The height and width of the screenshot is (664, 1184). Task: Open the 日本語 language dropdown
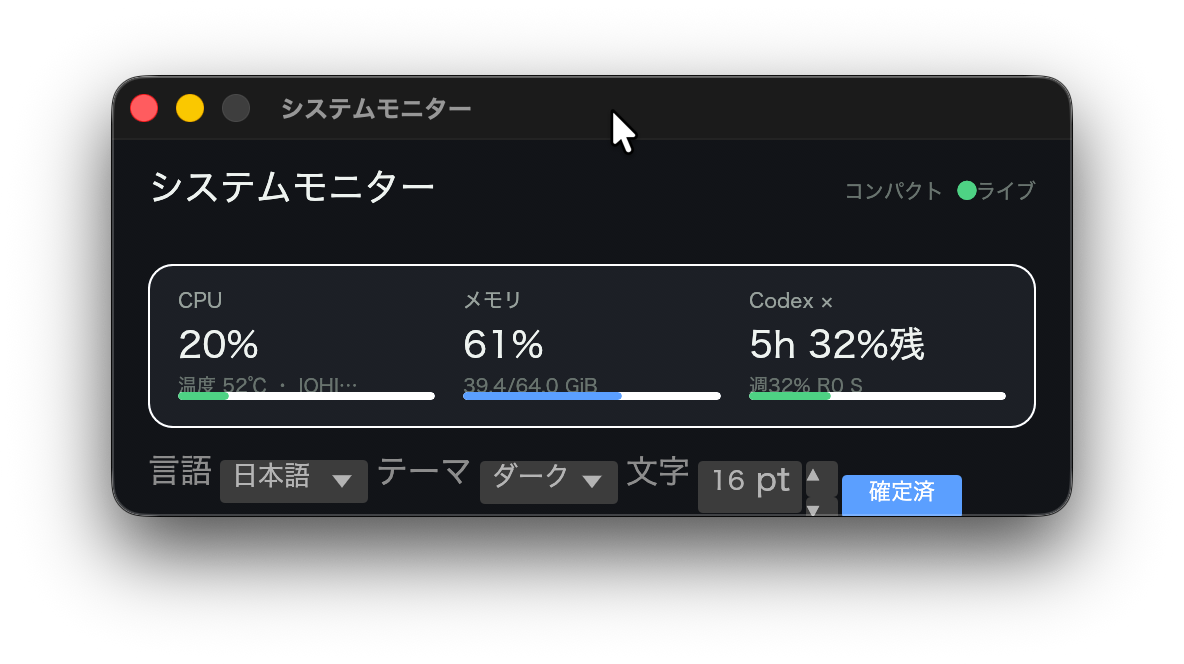(x=294, y=480)
